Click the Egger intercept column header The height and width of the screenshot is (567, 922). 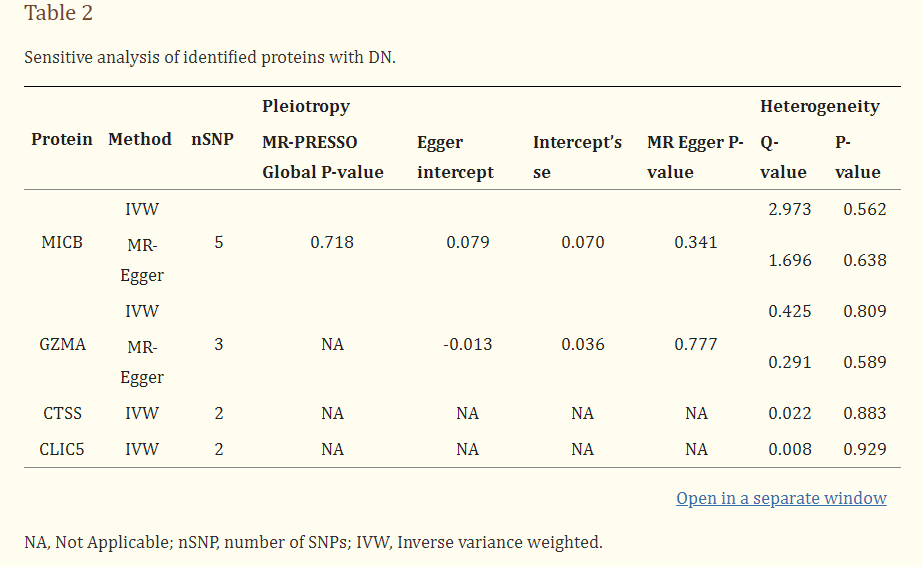(x=455, y=157)
